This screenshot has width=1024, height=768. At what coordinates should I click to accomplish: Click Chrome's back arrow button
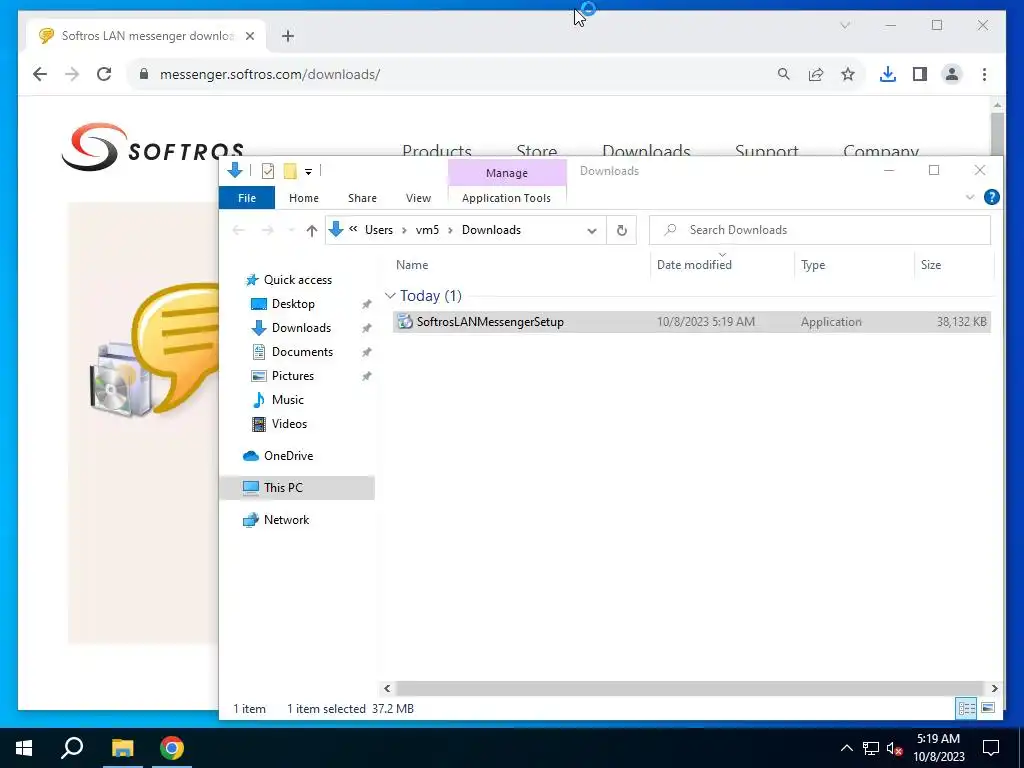tap(40, 74)
